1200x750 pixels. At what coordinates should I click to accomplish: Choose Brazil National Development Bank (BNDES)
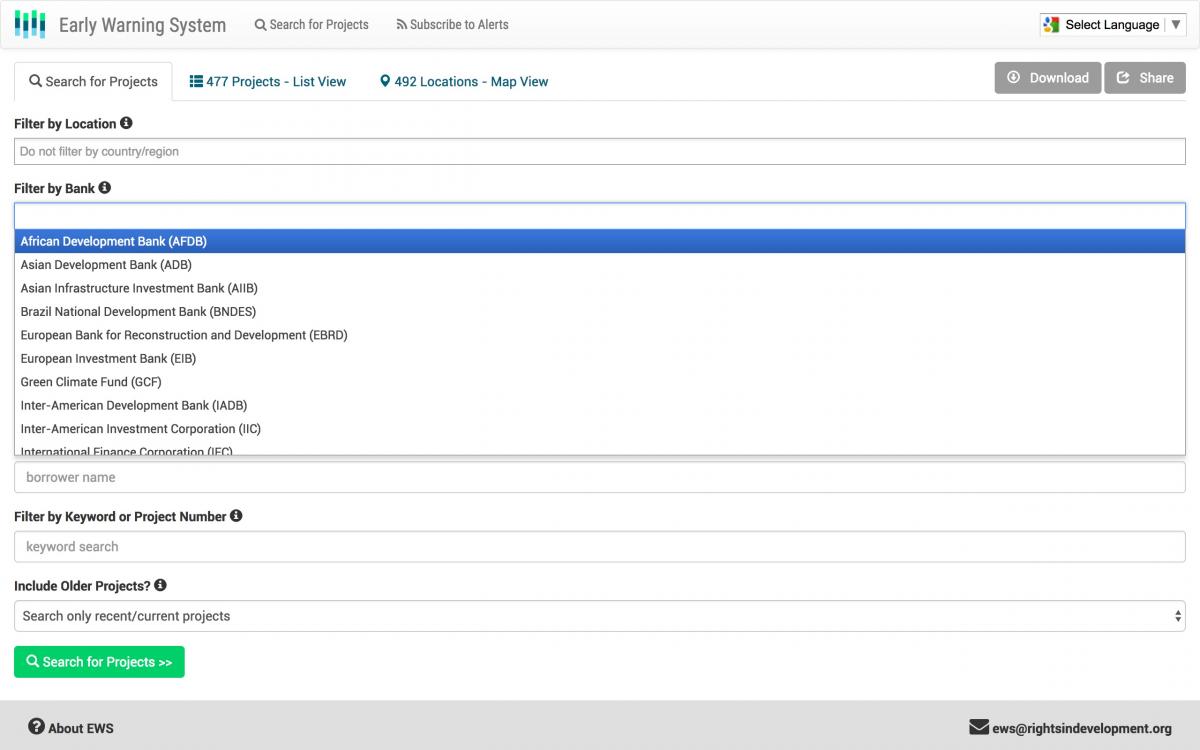tap(600, 312)
